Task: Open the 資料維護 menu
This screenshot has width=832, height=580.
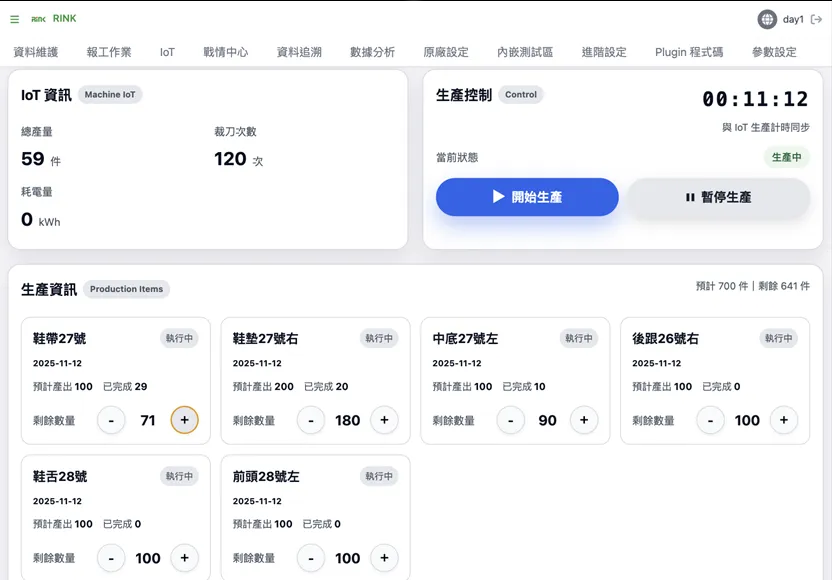Action: click(36, 52)
